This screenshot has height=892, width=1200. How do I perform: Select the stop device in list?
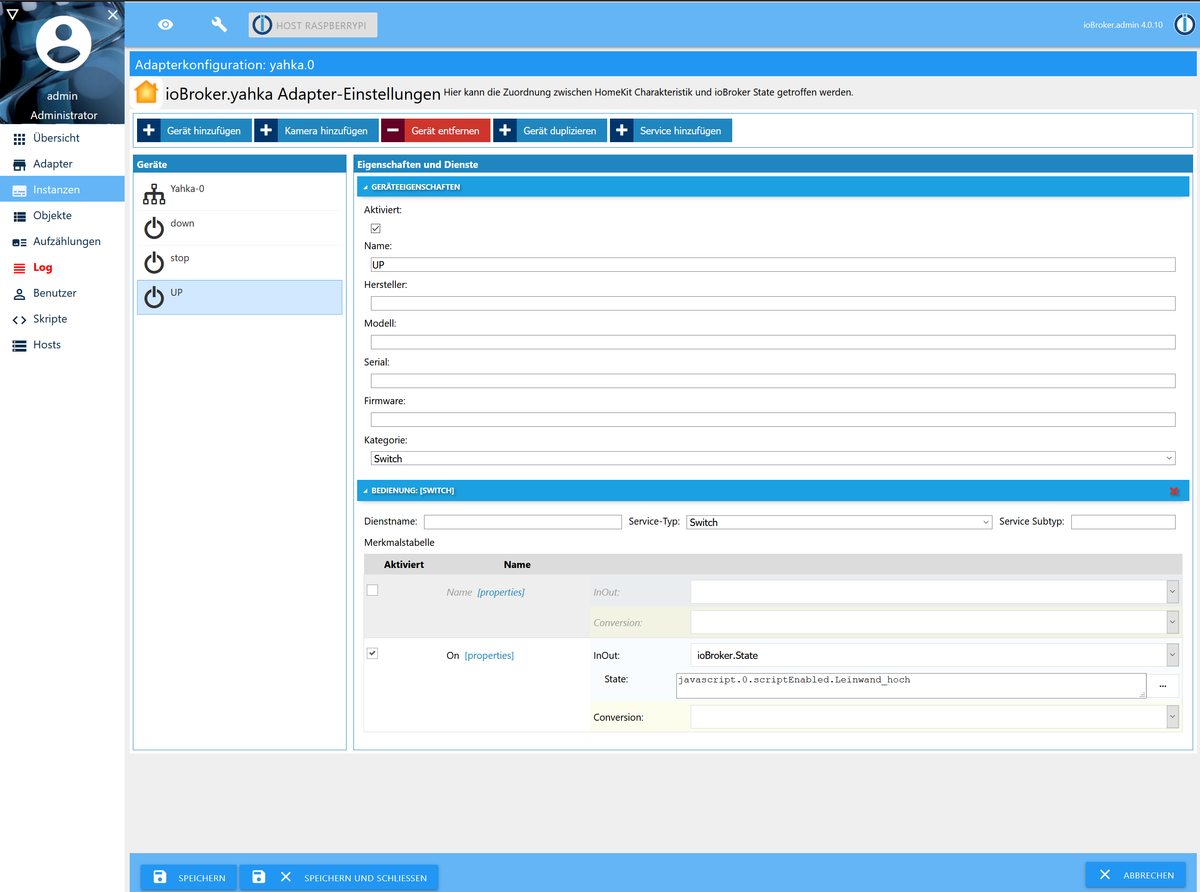tap(240, 263)
